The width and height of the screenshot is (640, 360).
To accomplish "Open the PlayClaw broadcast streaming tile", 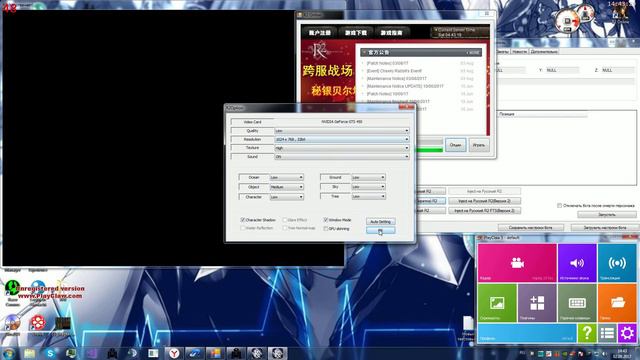I will (x=617, y=263).
